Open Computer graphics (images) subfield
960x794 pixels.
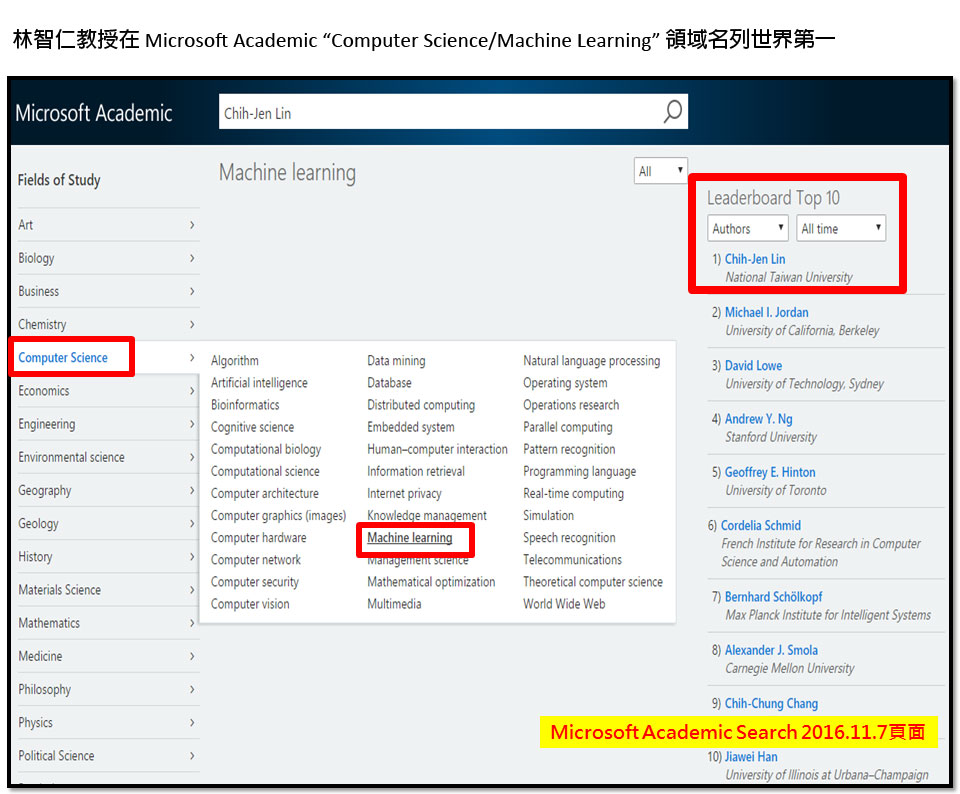tap(279, 515)
